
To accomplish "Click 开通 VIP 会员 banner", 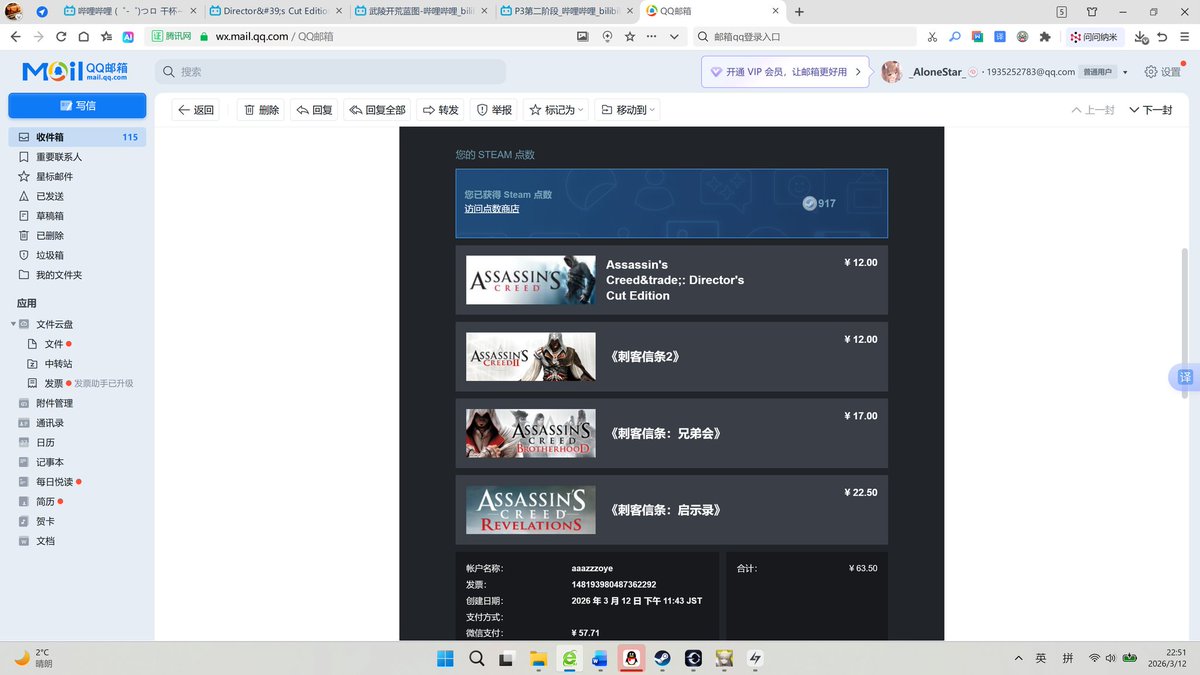I will click(787, 72).
